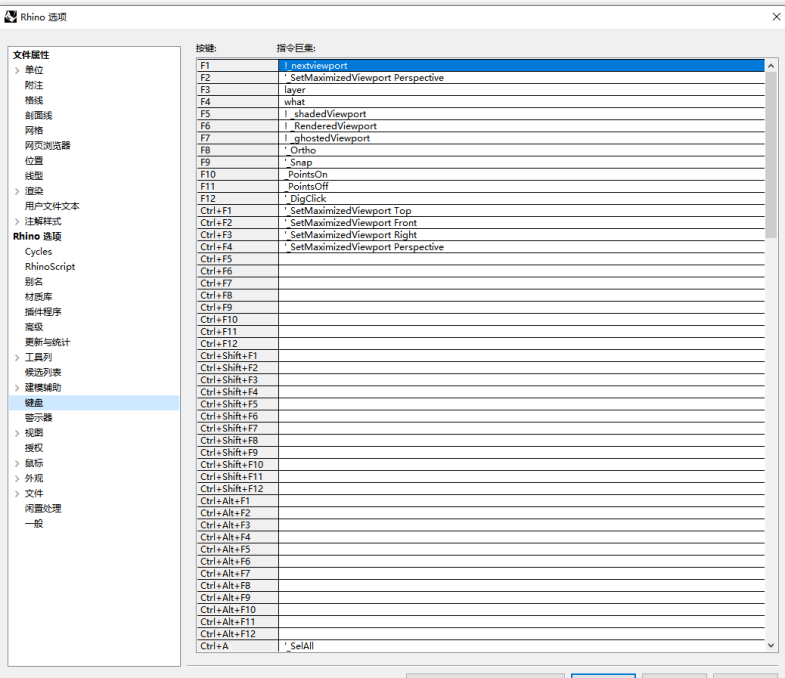Close the Rhino options dialog

pyautogui.click(x=776, y=17)
